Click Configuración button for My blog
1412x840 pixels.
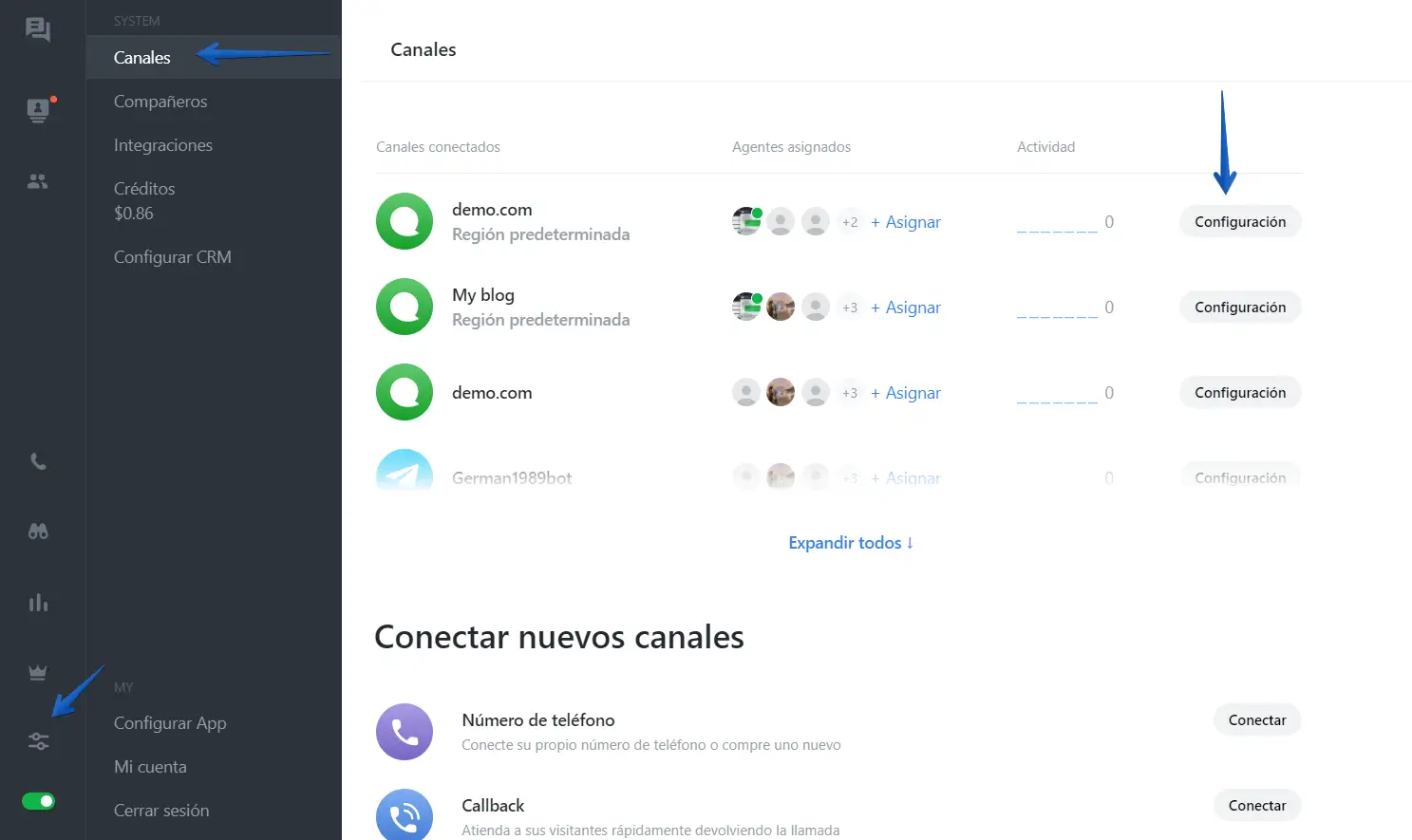(x=1239, y=308)
